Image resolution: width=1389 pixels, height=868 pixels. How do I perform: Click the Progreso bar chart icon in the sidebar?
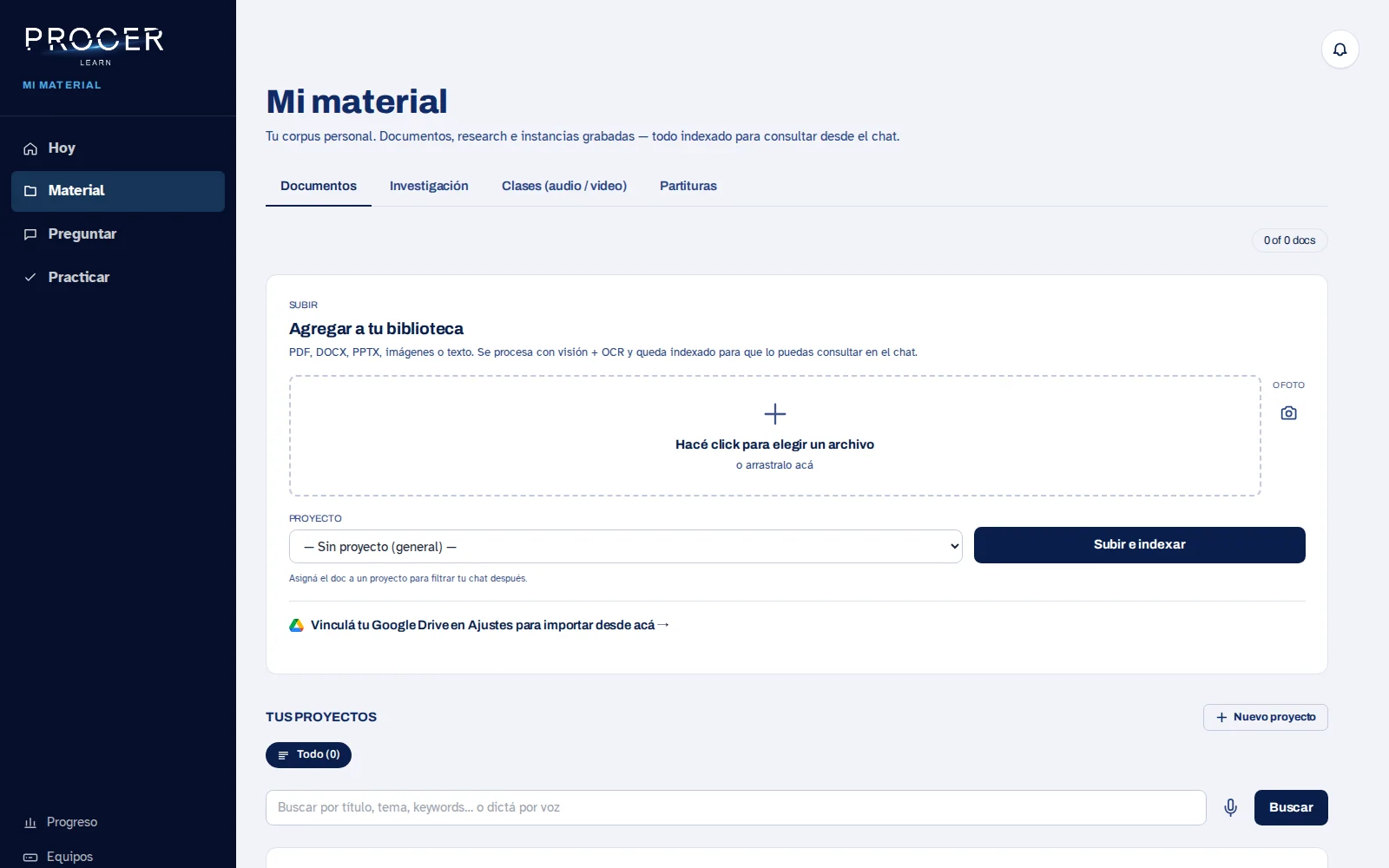(x=30, y=823)
